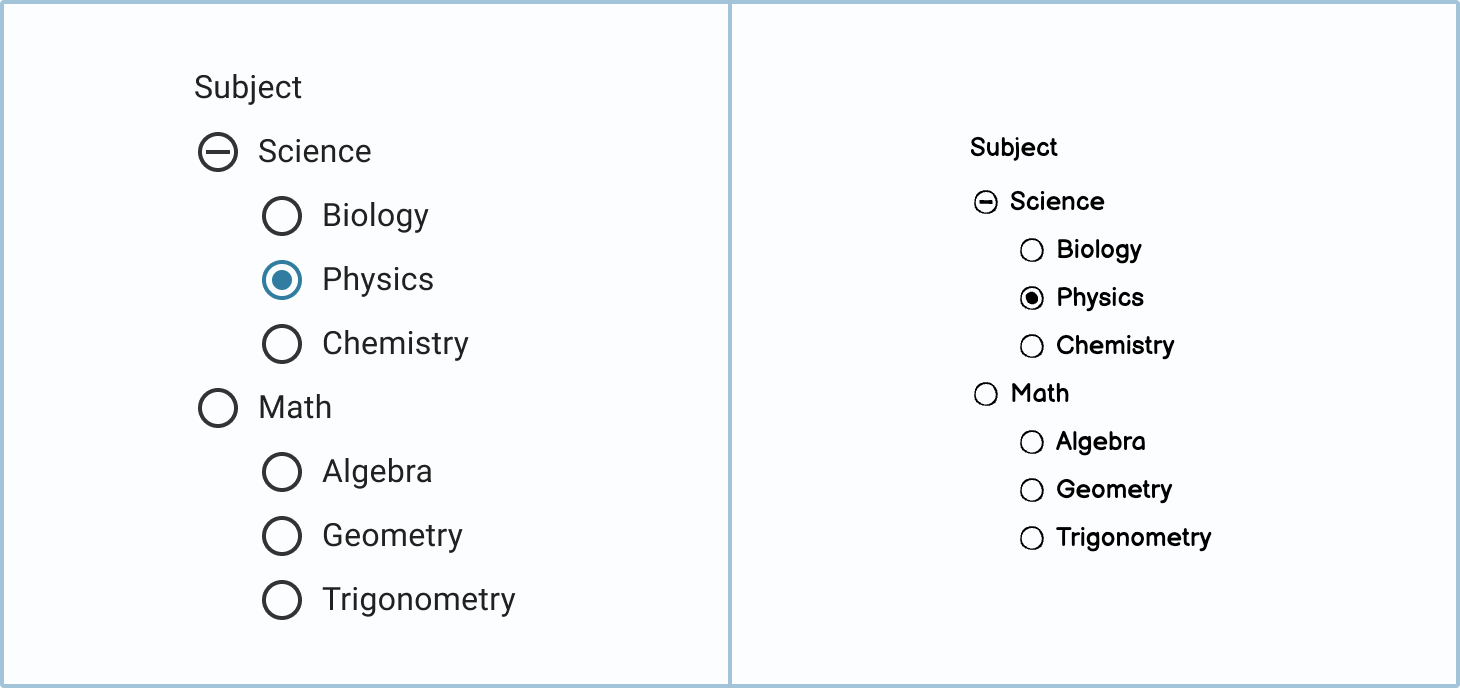The image size is (1460, 688).
Task: Pick the Algebra radio button in large panel
Action: 282,472
